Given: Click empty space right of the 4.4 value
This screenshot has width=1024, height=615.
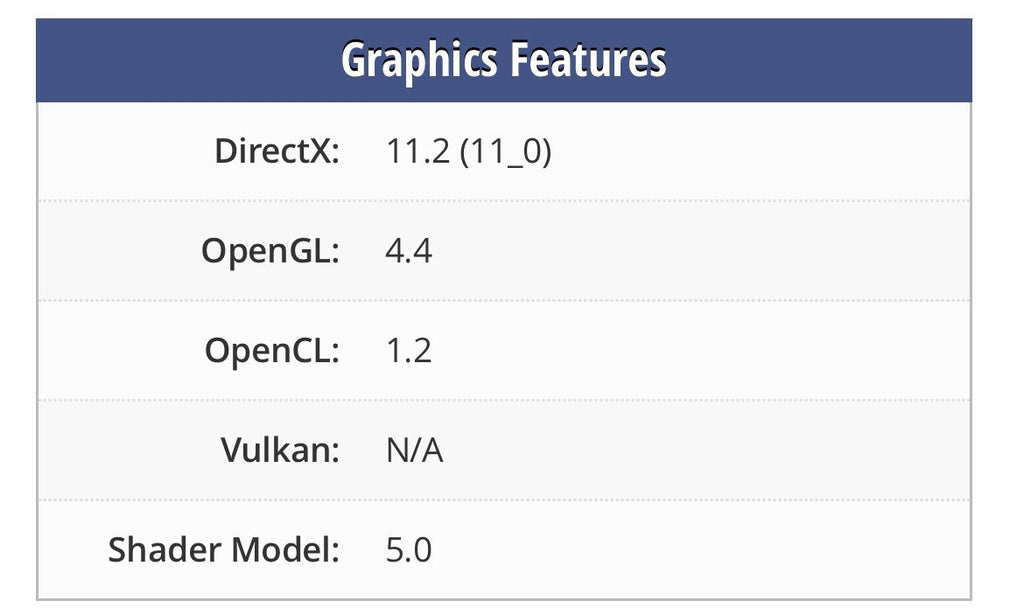Looking at the screenshot, I should click(700, 251).
